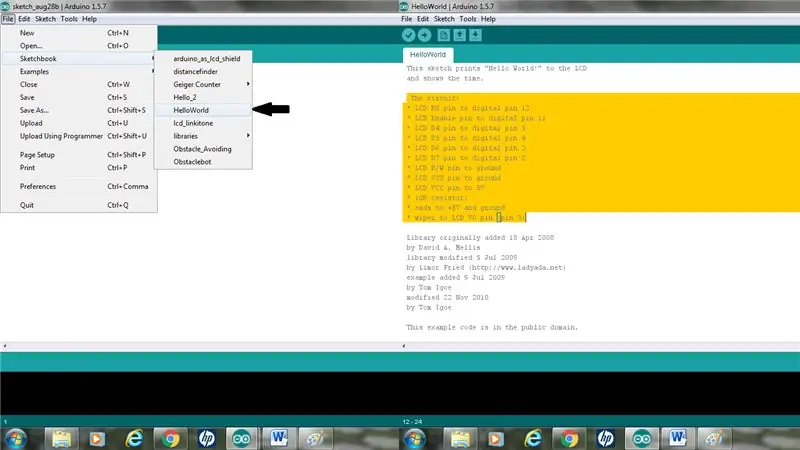The height and width of the screenshot is (450, 800).
Task: Open the Hello_2 sketch
Action: [203, 97]
